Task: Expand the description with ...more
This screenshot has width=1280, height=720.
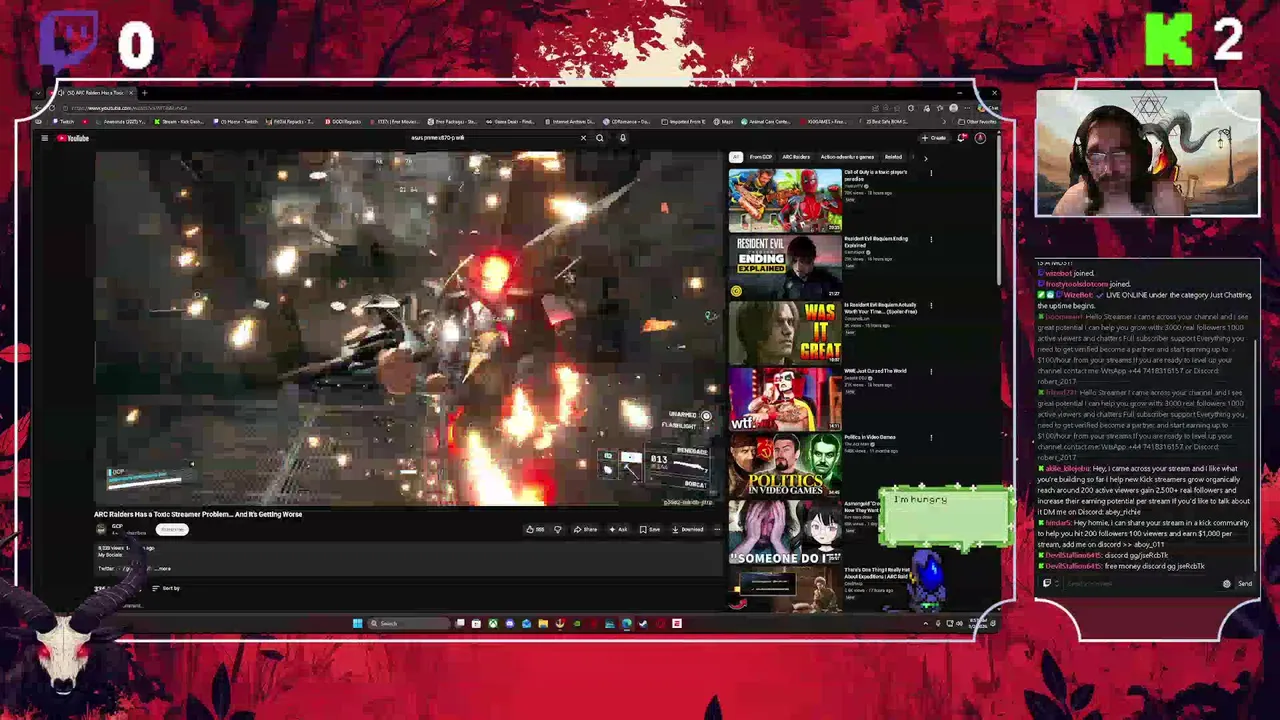Action: [x=162, y=569]
